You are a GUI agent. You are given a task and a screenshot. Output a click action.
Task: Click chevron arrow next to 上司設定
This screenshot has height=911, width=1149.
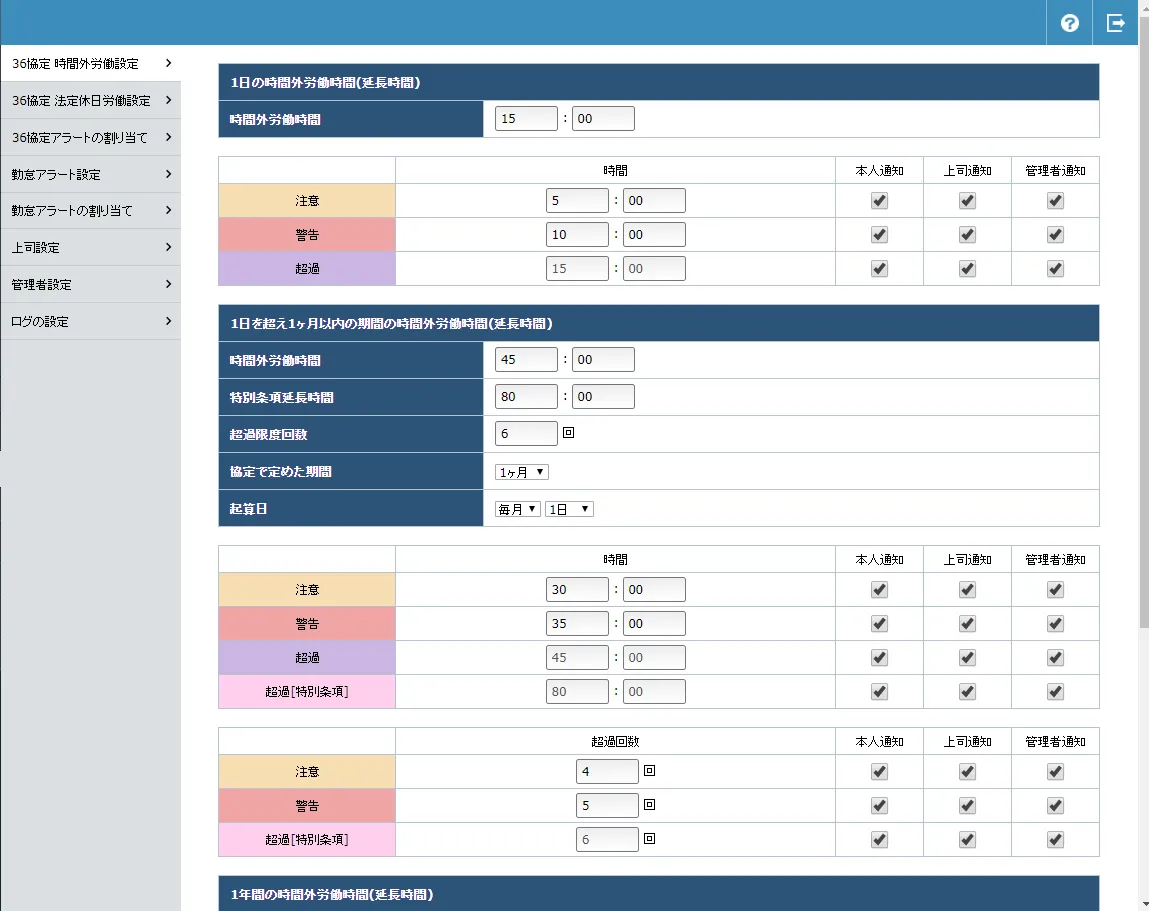[x=168, y=247]
